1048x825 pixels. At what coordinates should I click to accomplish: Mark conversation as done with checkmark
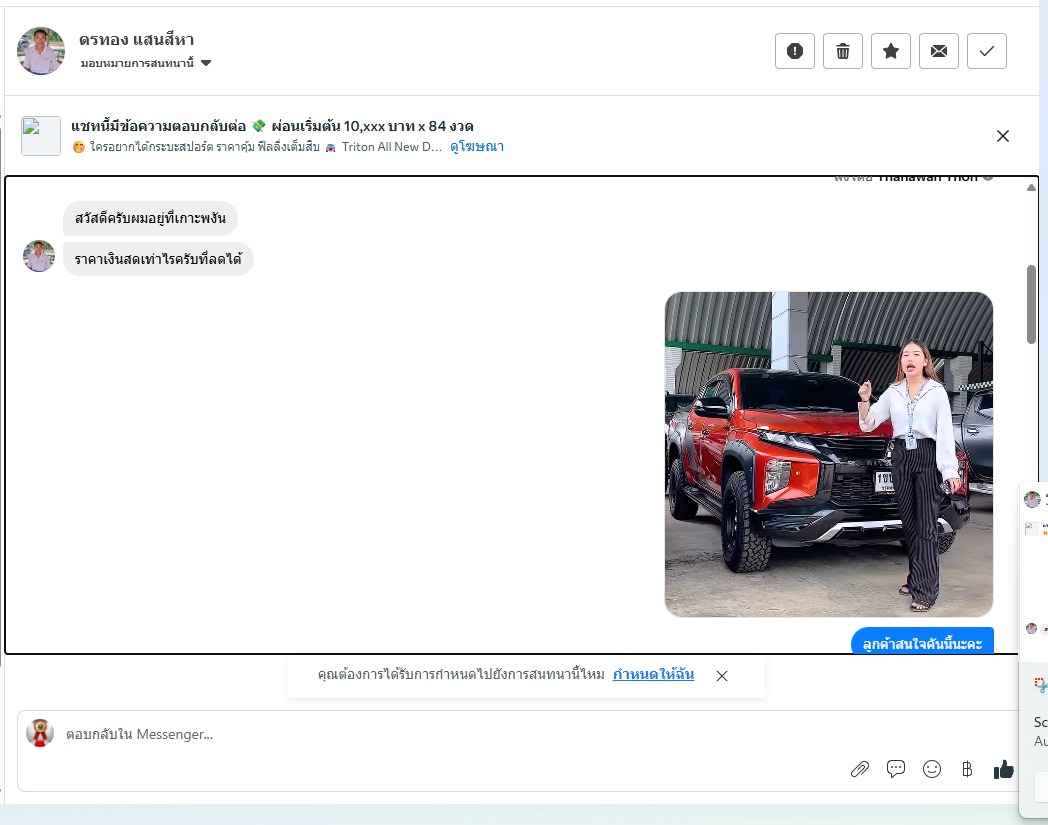[987, 51]
